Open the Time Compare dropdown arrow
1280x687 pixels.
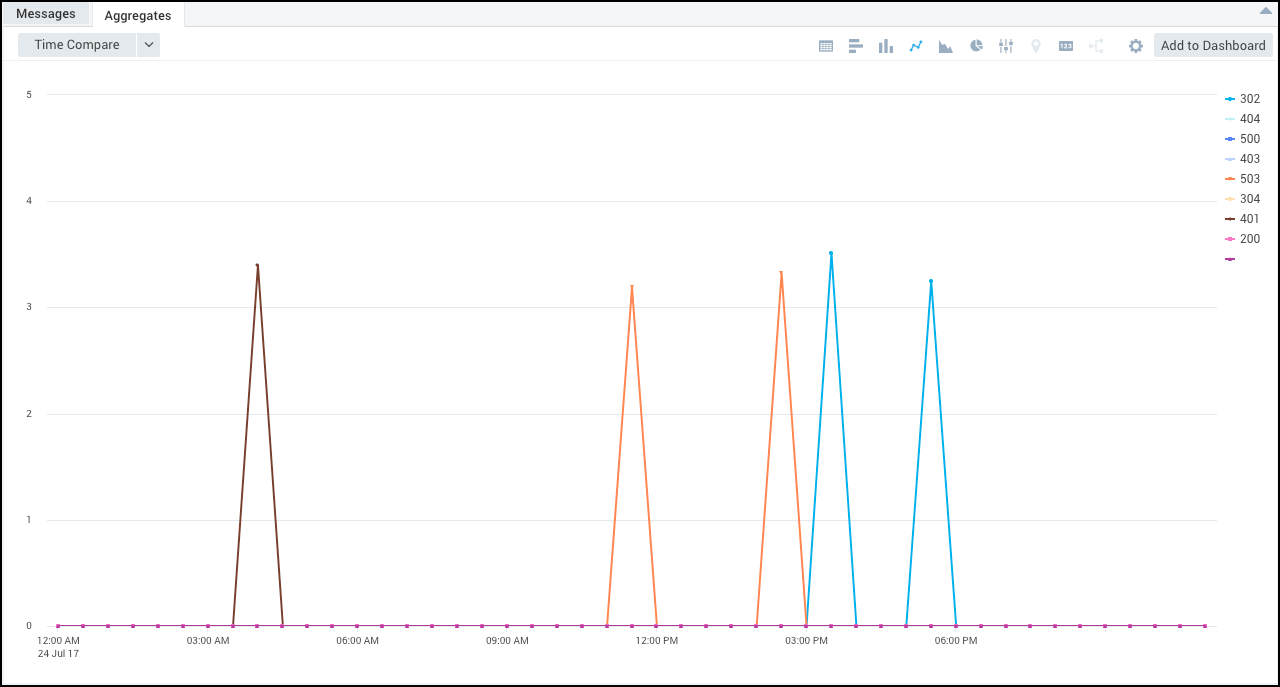148,45
